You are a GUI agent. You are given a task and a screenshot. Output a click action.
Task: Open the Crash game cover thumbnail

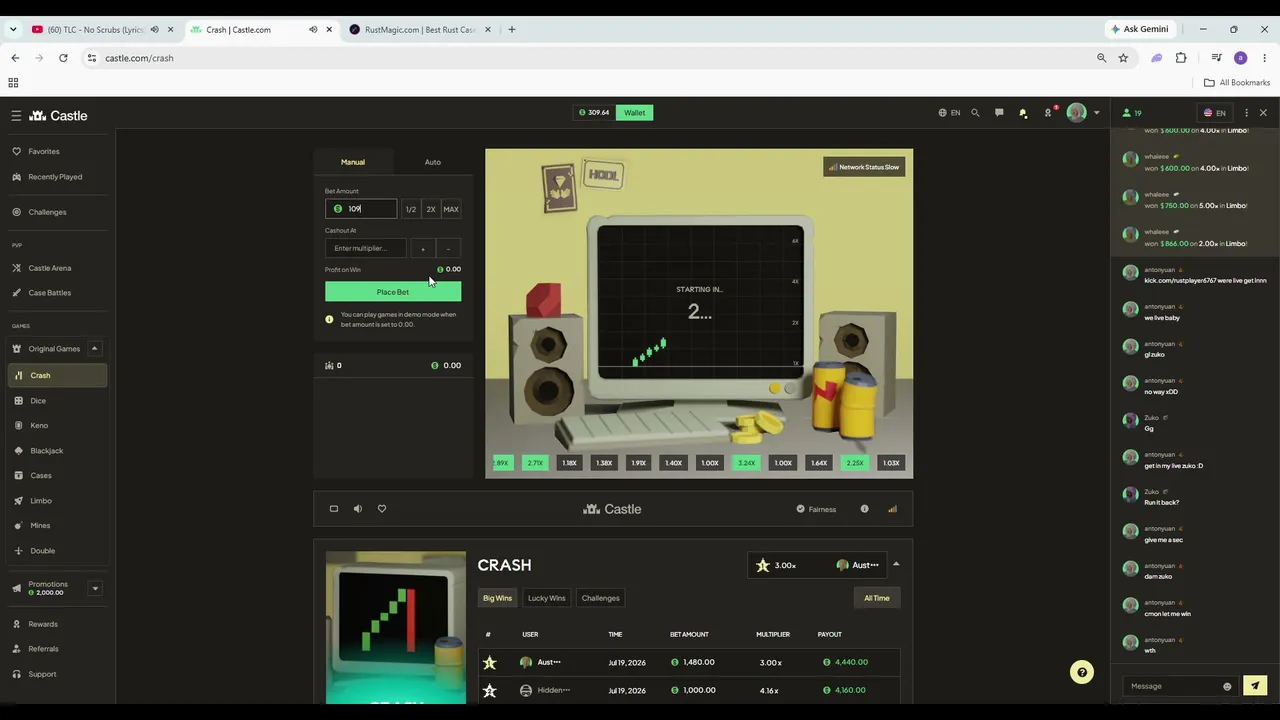pyautogui.click(x=396, y=627)
